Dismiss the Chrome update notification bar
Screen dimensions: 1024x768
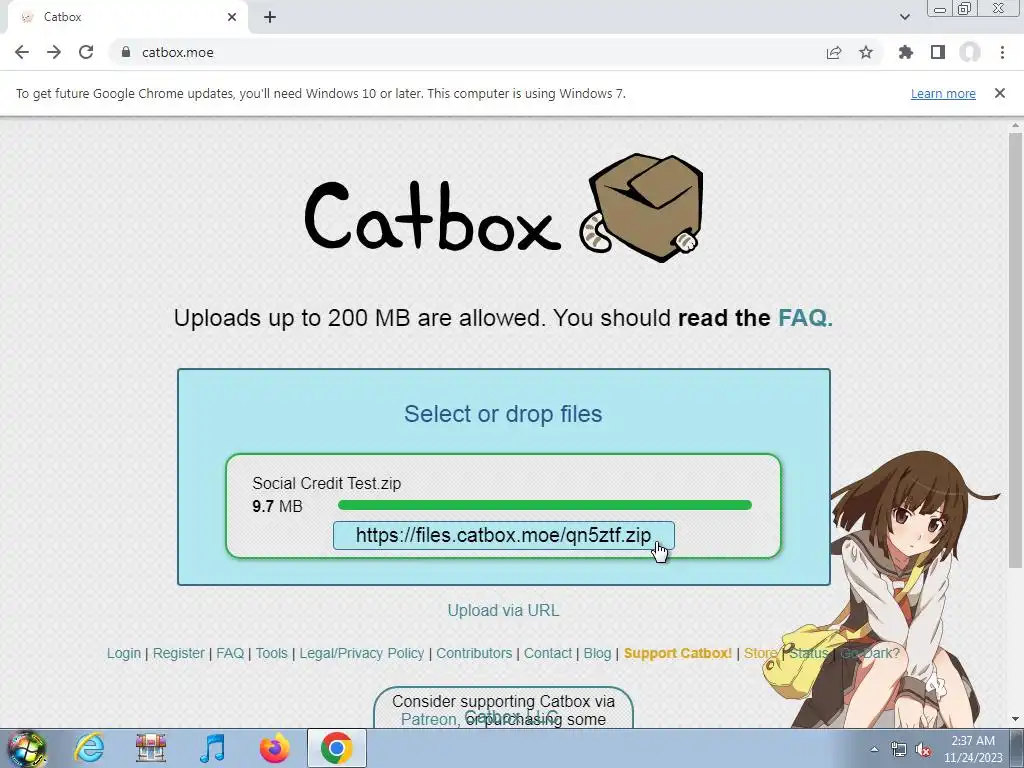tap(1000, 93)
